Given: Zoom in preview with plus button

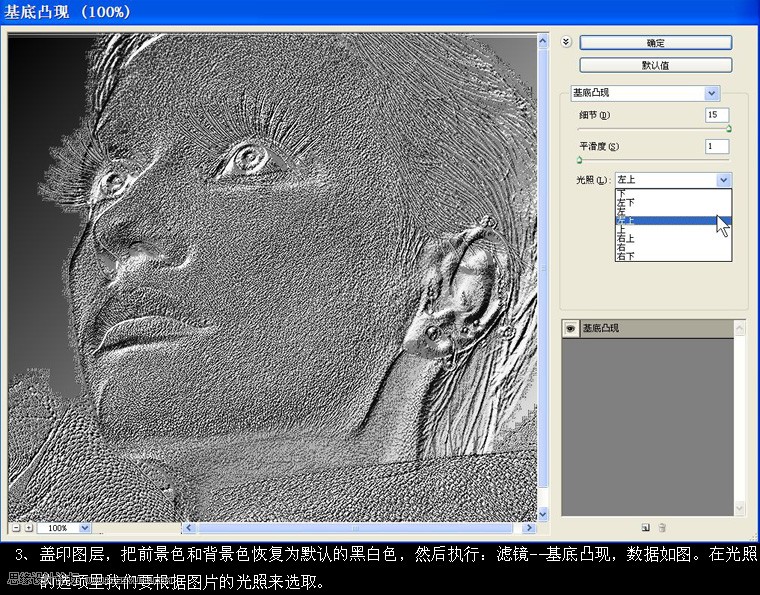Looking at the screenshot, I should pos(29,528).
